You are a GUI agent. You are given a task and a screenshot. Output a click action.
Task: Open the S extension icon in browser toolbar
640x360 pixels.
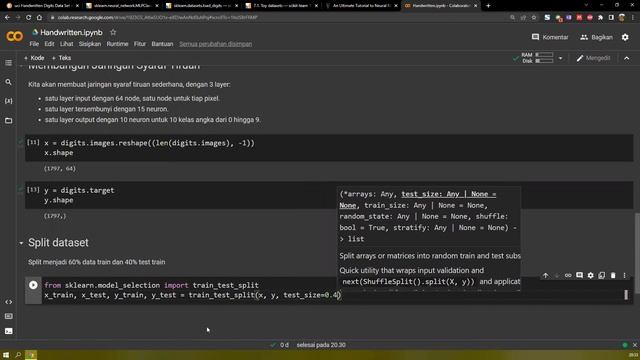tap(547, 18)
